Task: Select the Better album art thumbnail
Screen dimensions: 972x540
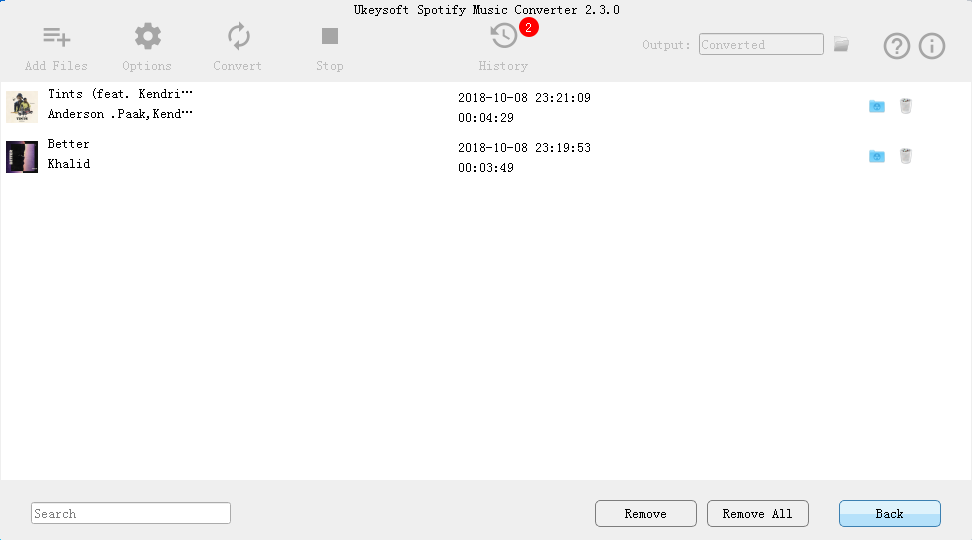Action: (x=22, y=157)
